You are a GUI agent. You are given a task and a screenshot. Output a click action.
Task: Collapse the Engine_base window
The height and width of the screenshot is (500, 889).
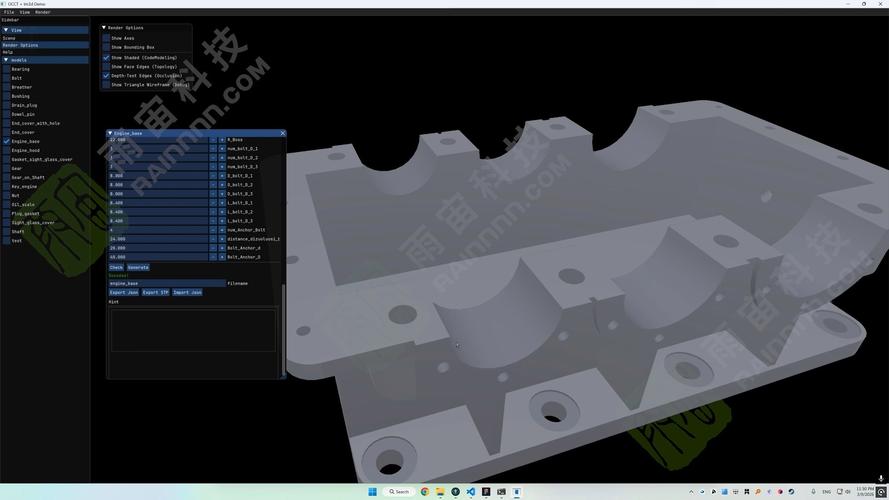(x=110, y=133)
